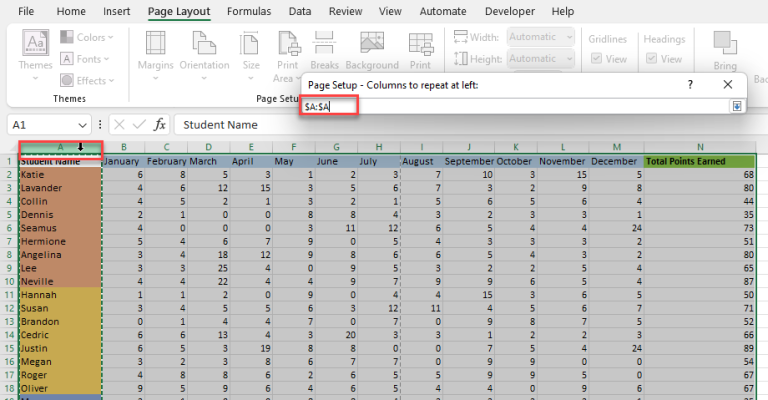This screenshot has height=400, width=768.
Task: Expand the Fonts theme dropdown
Action: pos(87,59)
